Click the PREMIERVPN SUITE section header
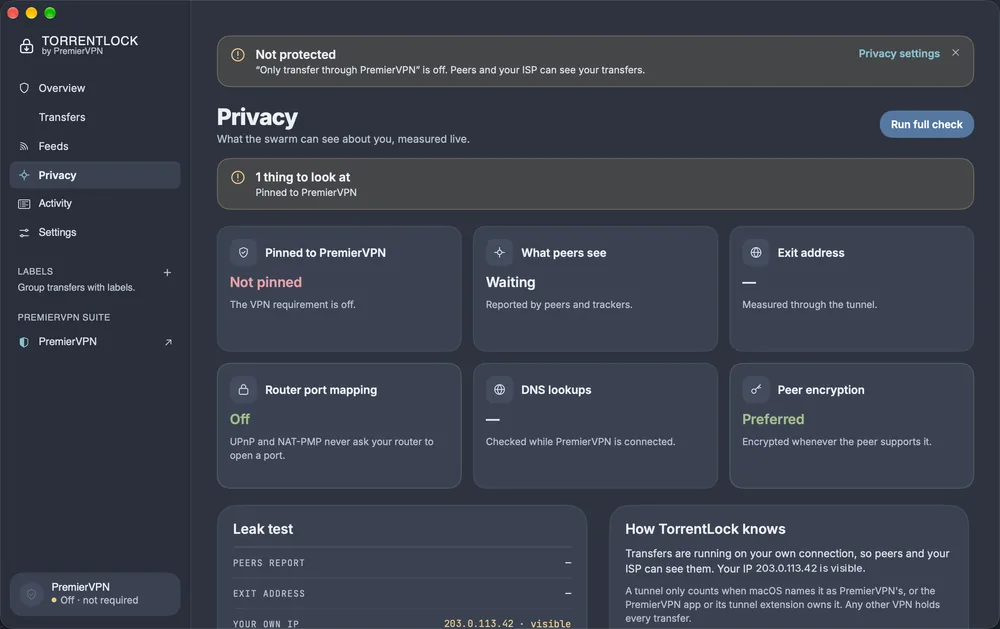The width and height of the screenshot is (1000, 629). coord(64,317)
